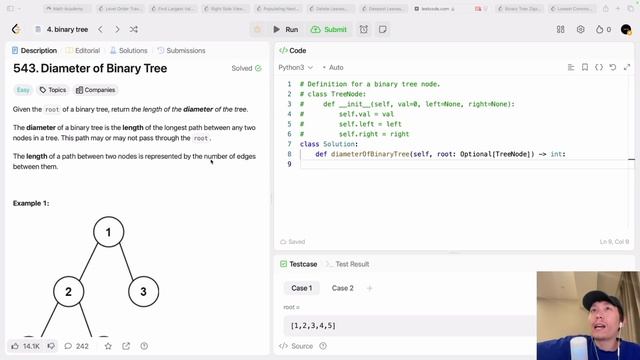Add a new test case with plus

tap(369, 288)
